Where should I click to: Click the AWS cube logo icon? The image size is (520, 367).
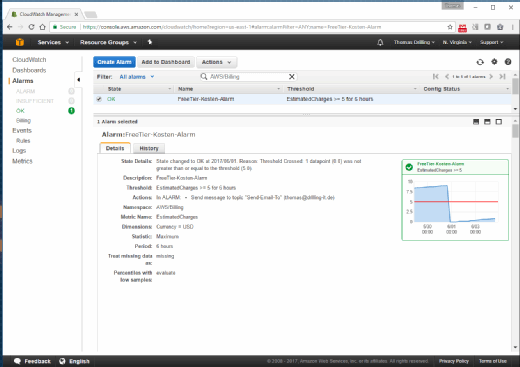tap(20, 42)
